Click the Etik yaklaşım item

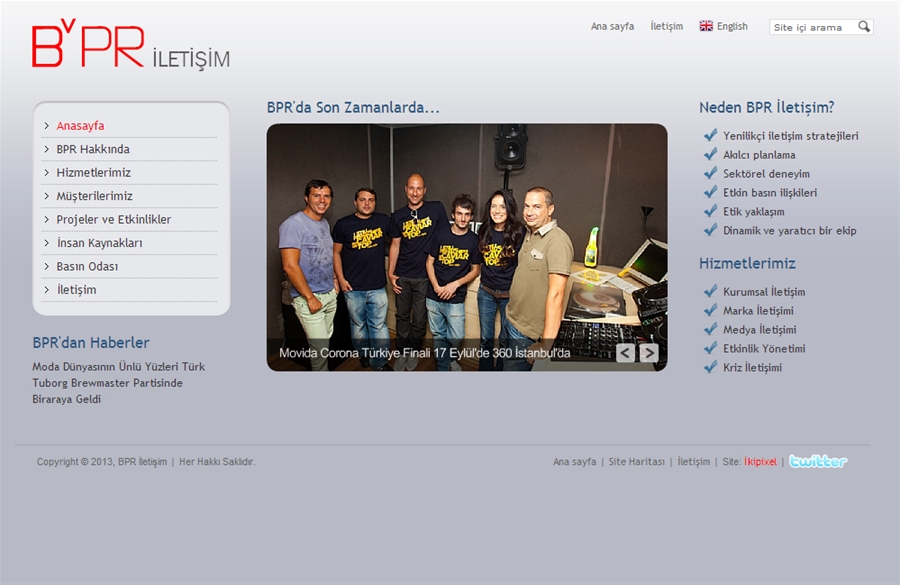click(x=754, y=212)
